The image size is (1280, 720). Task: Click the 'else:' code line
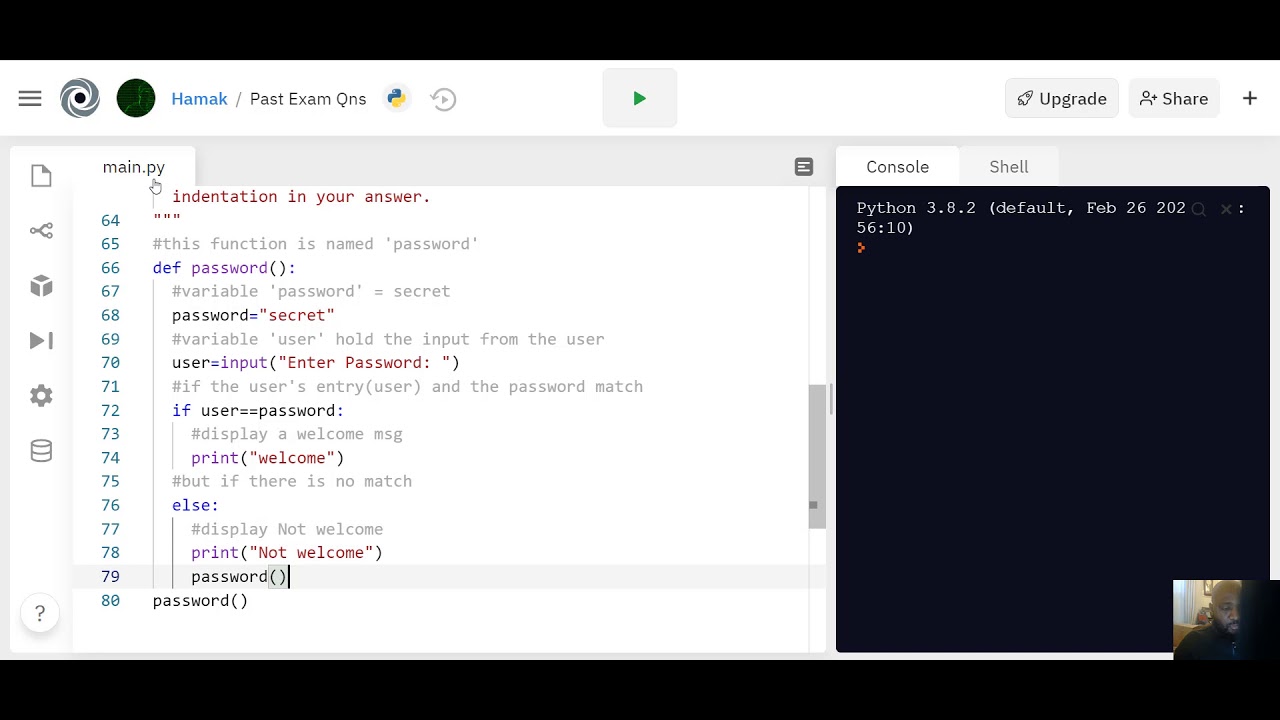(x=195, y=505)
